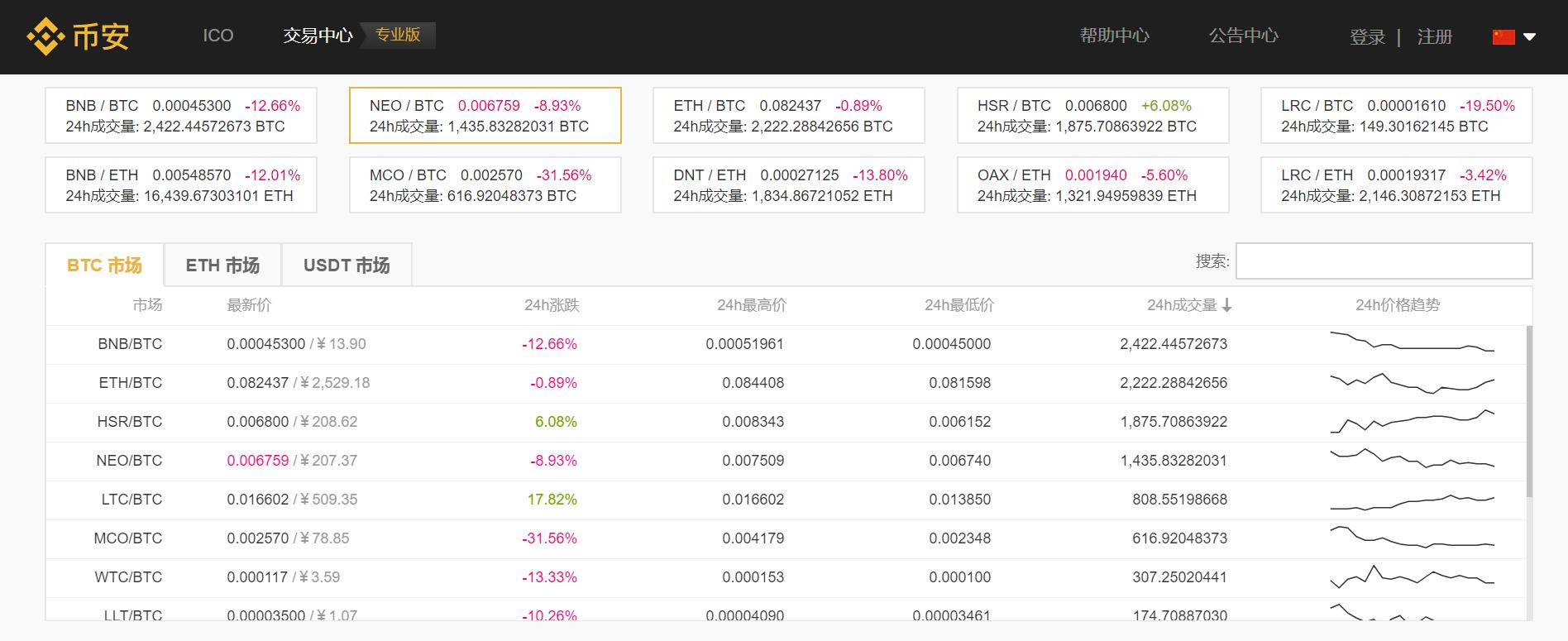1568x641 pixels.
Task: Open the BNB / BTC ticker card
Action: (181, 116)
